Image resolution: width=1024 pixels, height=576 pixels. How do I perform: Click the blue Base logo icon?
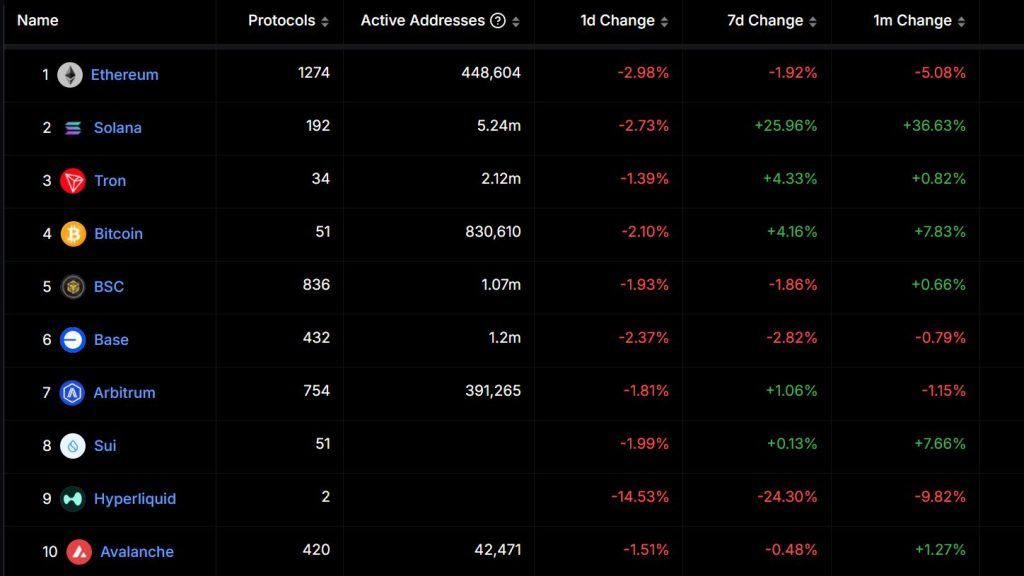73,340
